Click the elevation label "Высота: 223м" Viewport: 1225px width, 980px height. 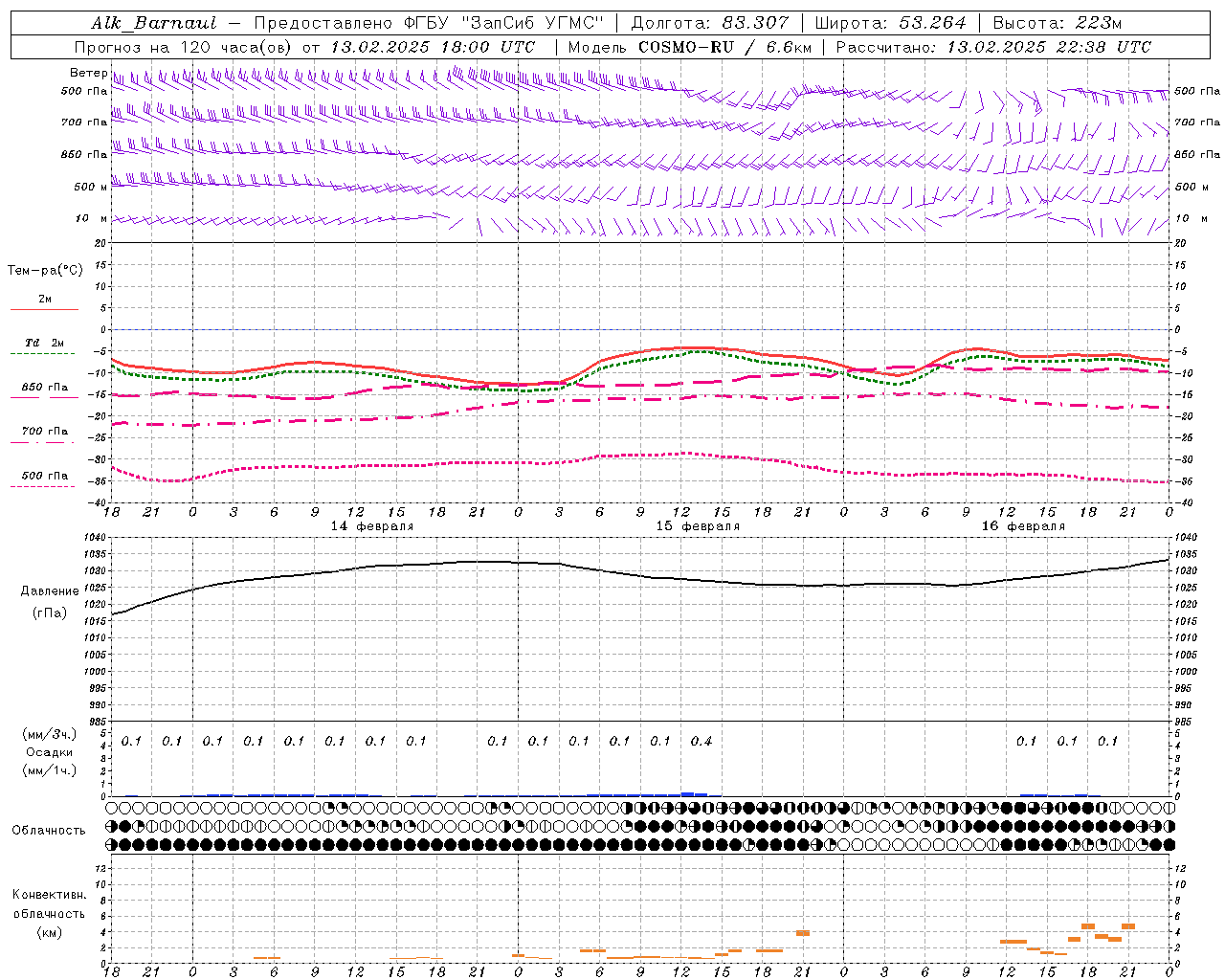(x=1058, y=23)
